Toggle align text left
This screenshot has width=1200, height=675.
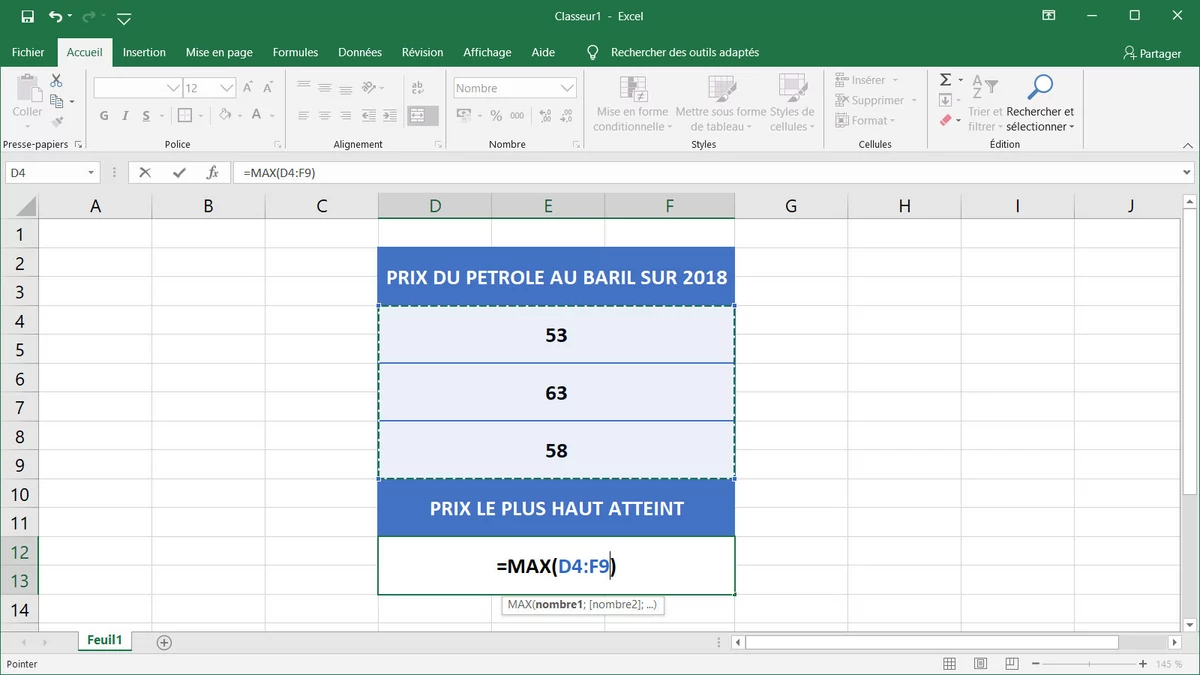tap(303, 115)
